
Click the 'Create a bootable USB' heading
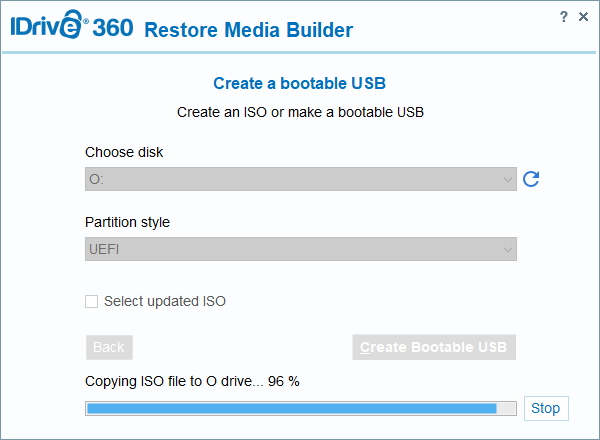[300, 83]
